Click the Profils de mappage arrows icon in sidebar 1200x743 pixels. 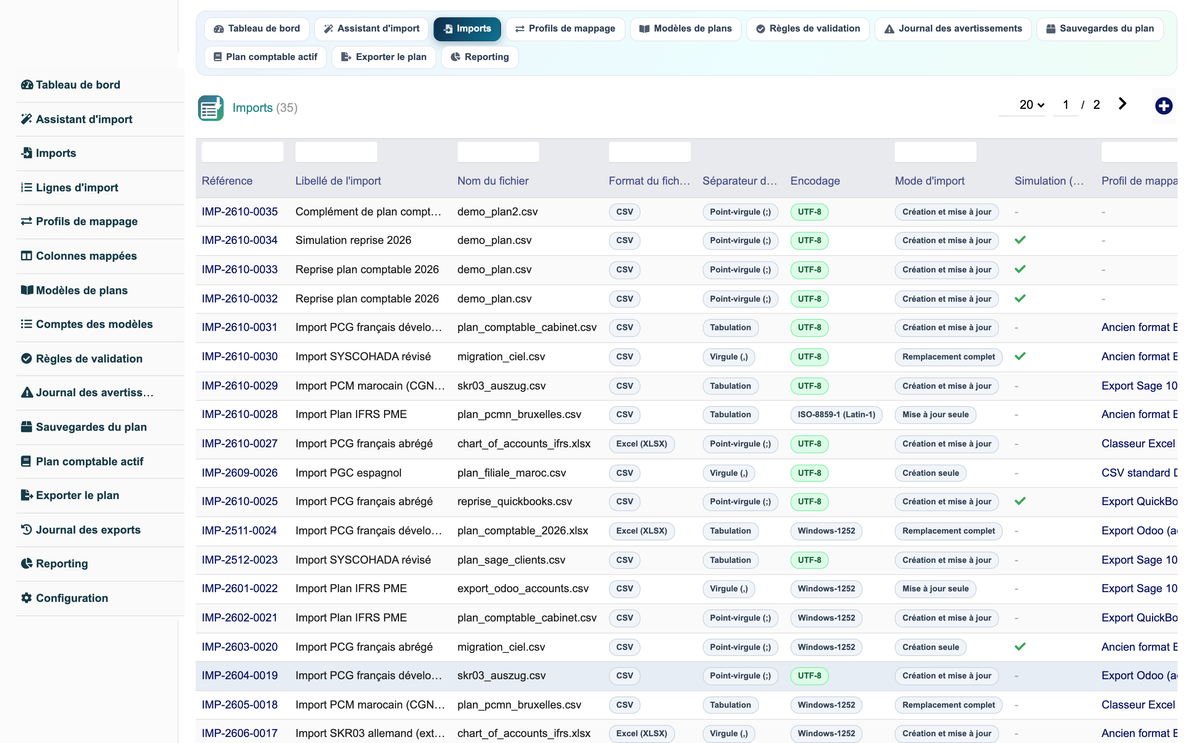click(27, 221)
